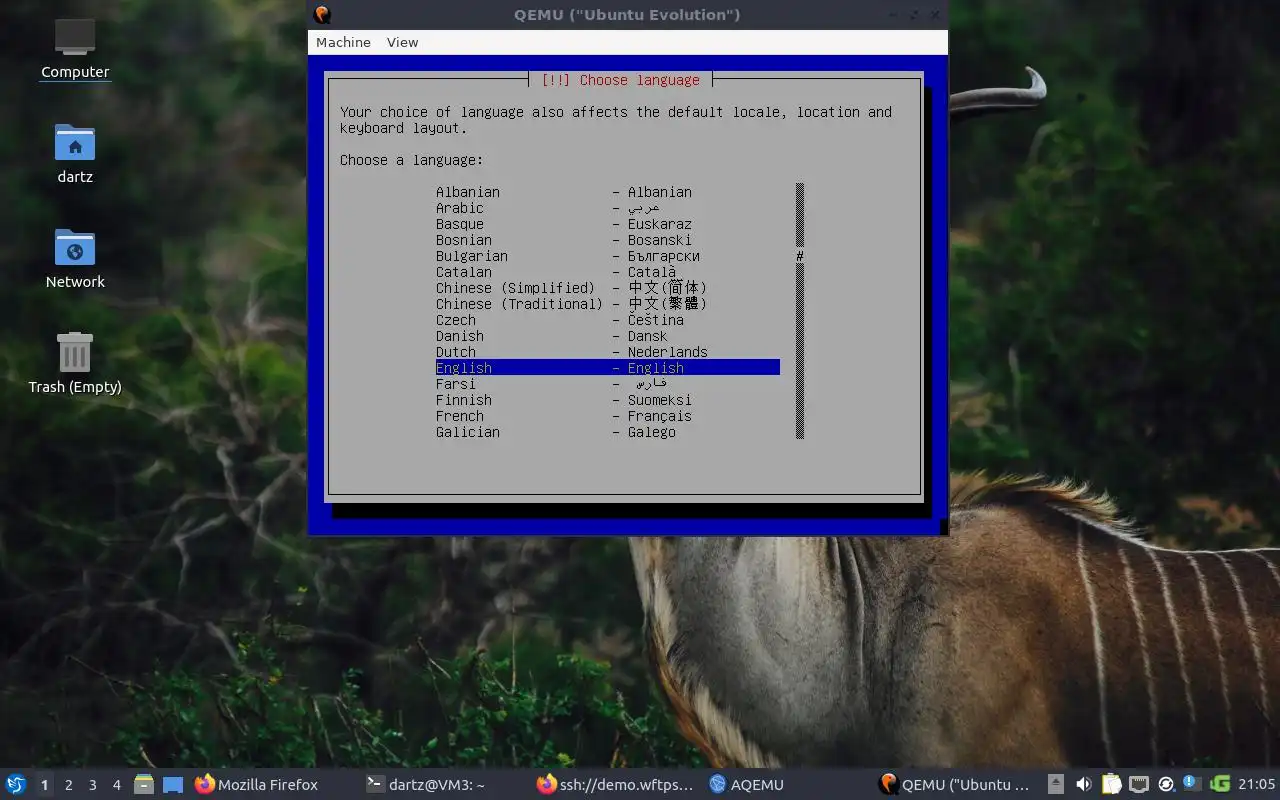This screenshot has width=1280, height=800.
Task: Open the update sync tray icon
Action: (1166, 785)
